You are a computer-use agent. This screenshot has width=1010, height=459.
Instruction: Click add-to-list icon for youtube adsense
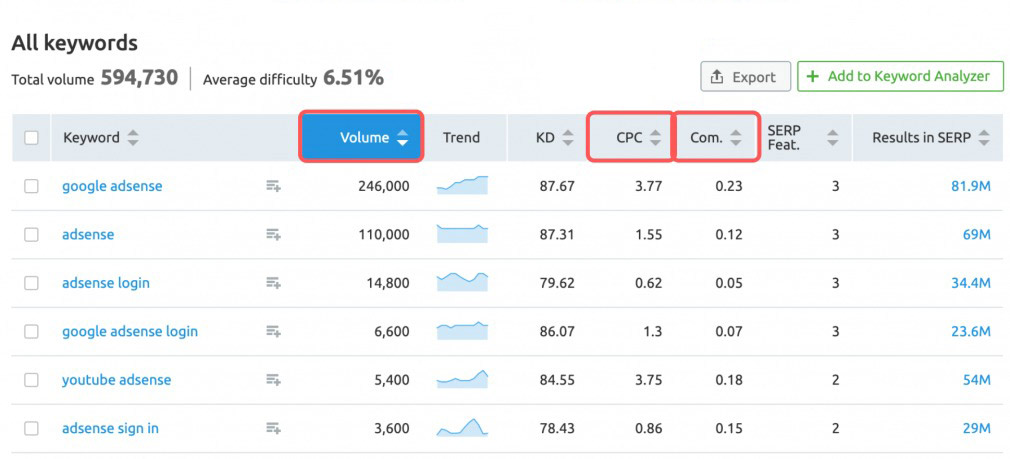[x=274, y=380]
